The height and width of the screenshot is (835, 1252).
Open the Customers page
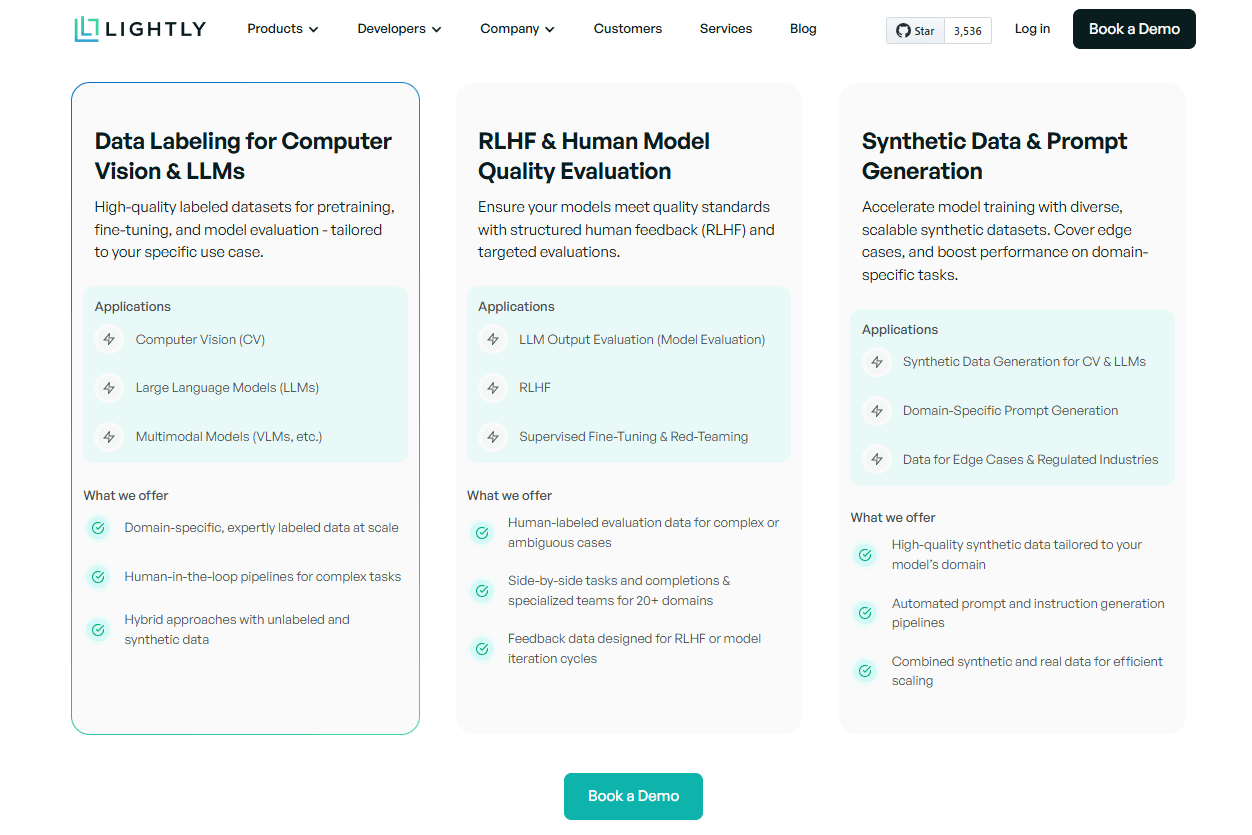tap(627, 29)
